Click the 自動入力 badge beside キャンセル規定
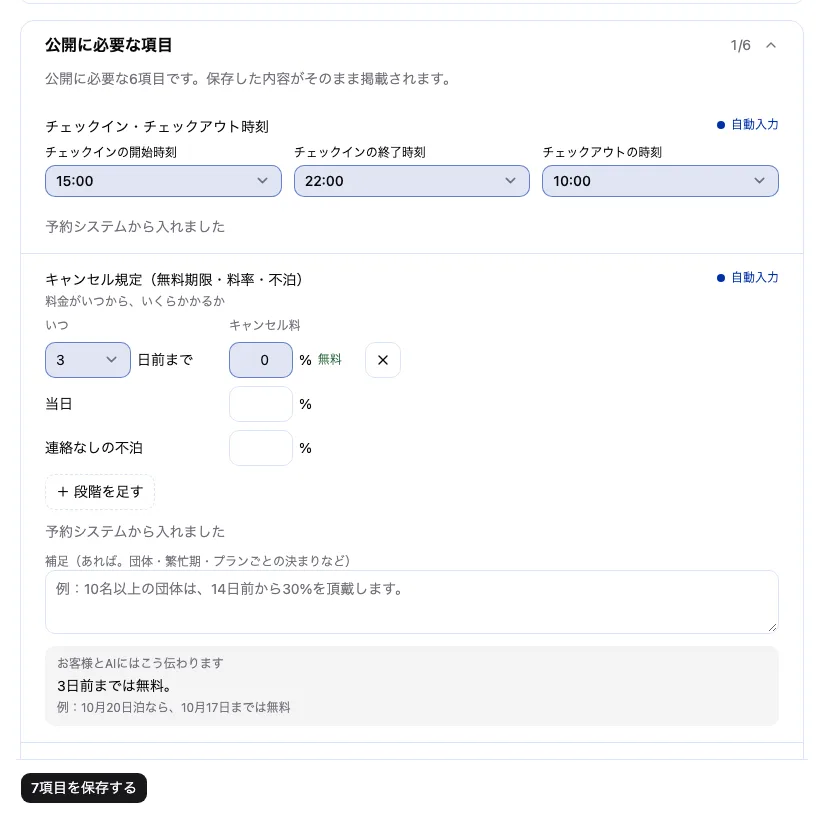 pyautogui.click(x=747, y=277)
